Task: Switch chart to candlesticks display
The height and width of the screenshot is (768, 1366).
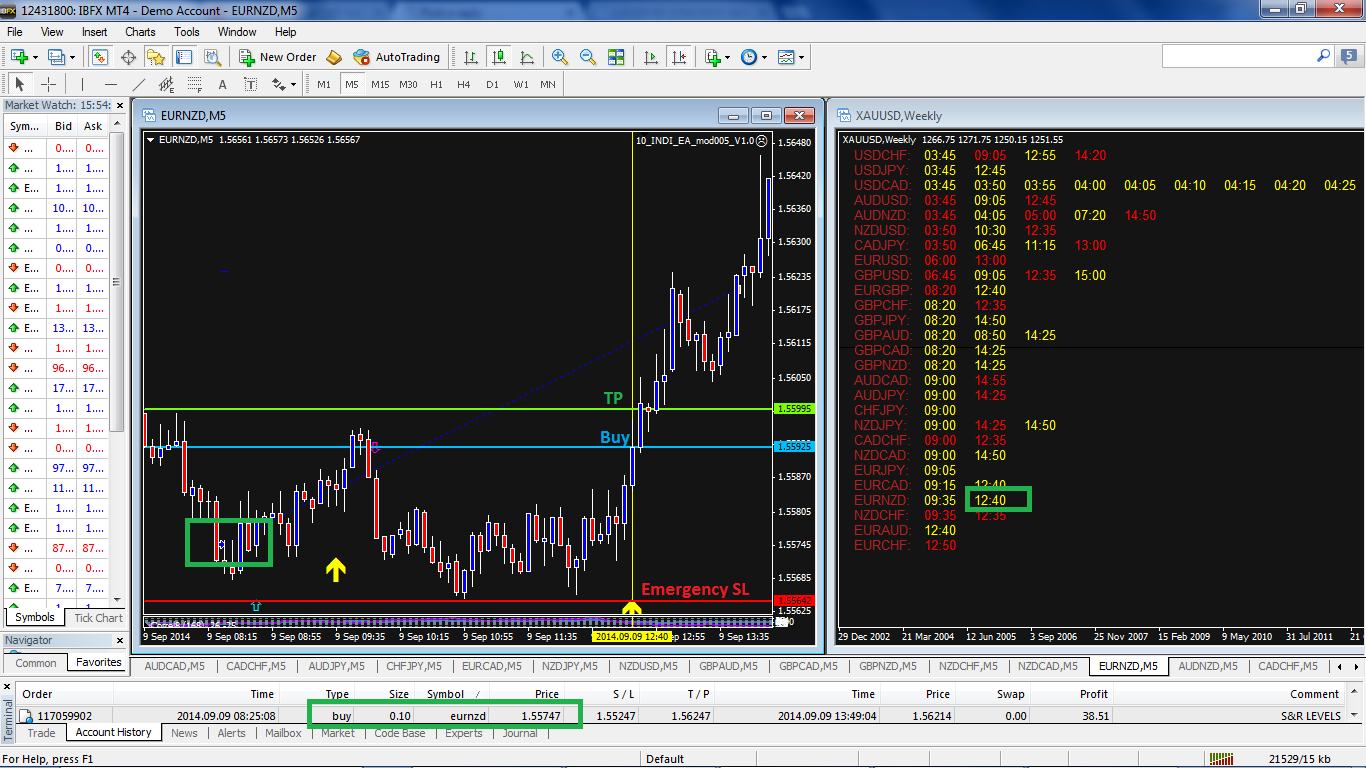Action: pyautogui.click(x=498, y=57)
